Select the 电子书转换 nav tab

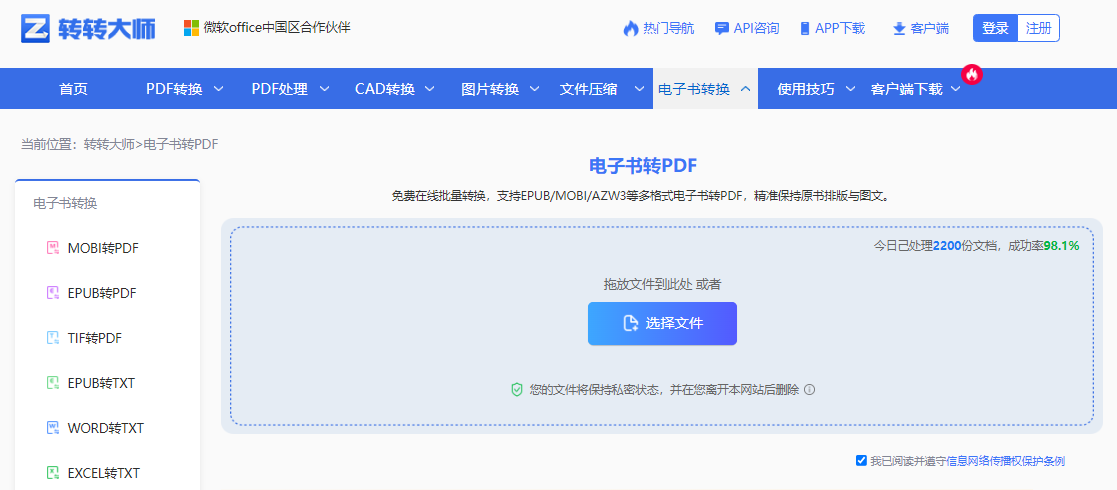(x=705, y=89)
